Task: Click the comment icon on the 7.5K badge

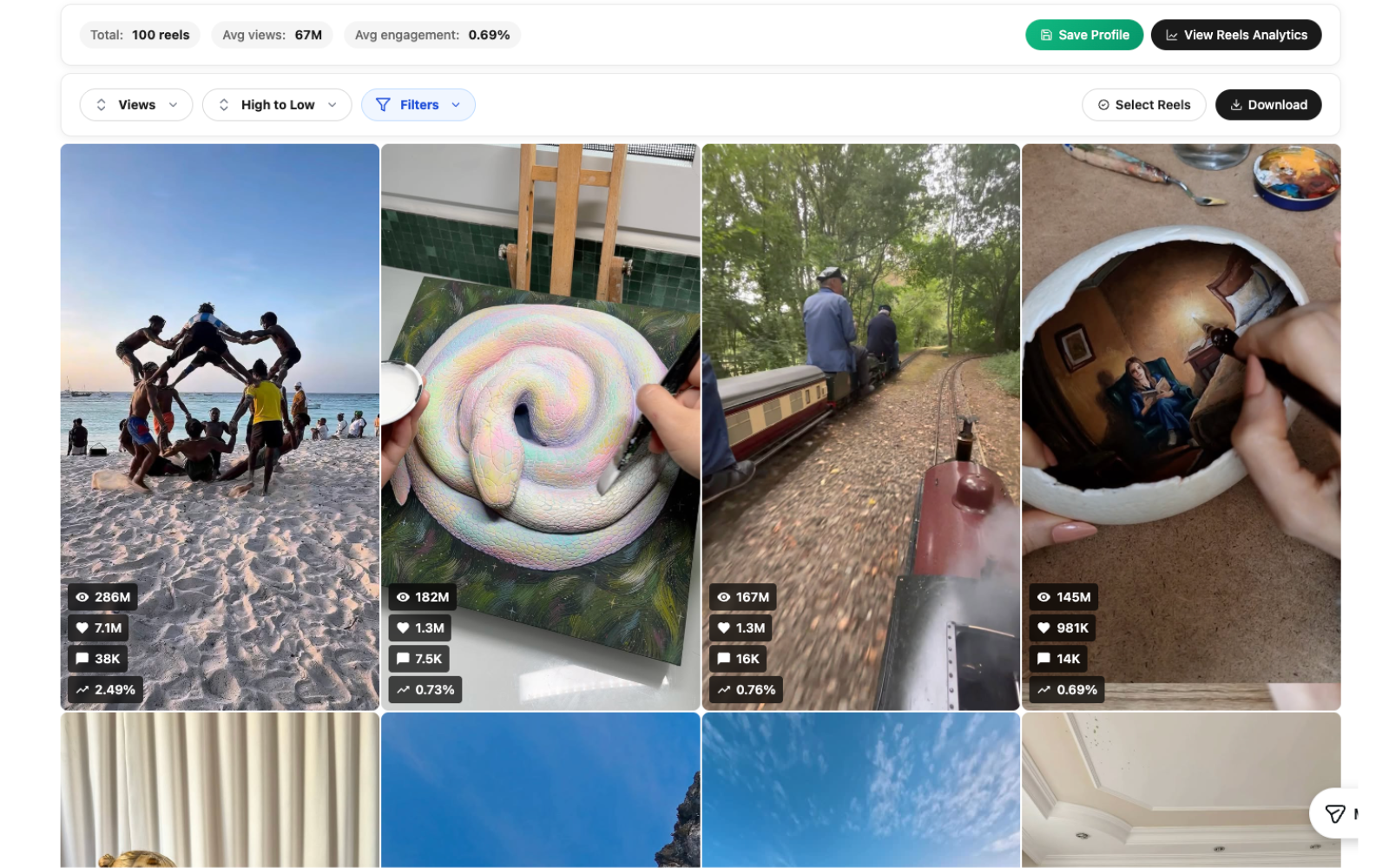Action: point(403,659)
